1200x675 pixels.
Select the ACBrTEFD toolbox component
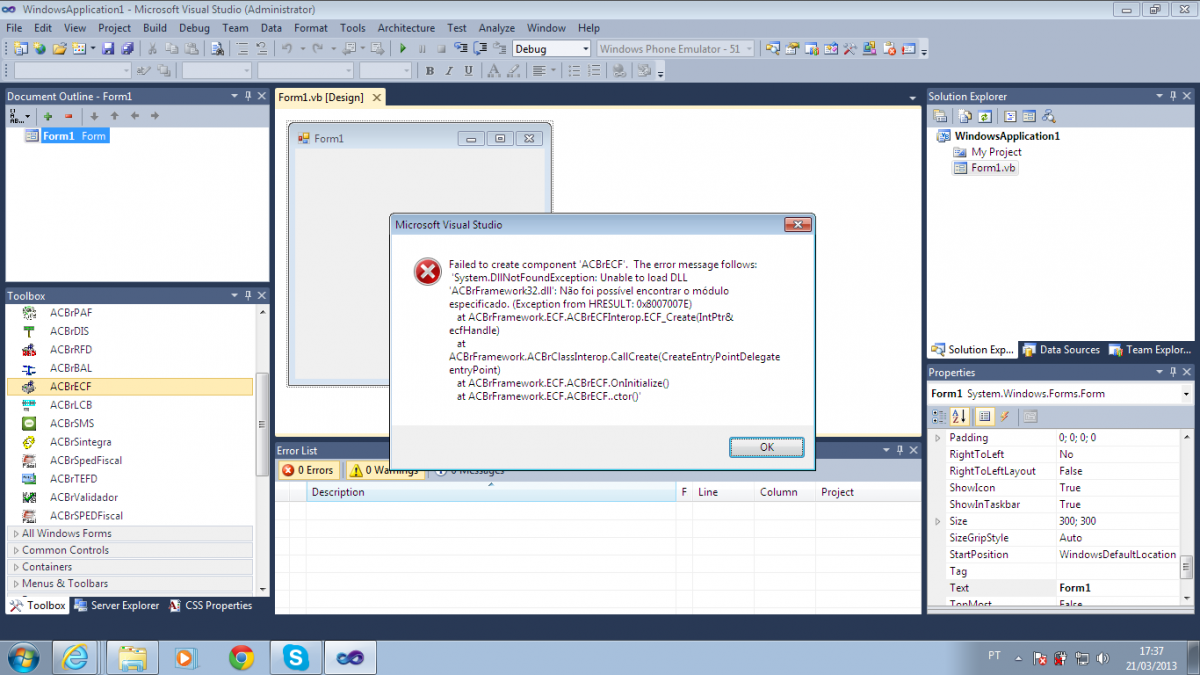point(130,479)
